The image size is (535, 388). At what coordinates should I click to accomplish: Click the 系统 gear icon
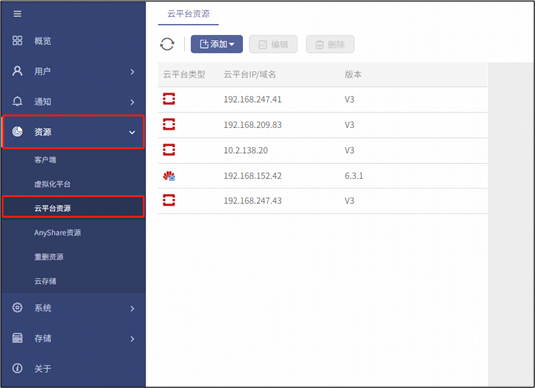click(x=17, y=307)
